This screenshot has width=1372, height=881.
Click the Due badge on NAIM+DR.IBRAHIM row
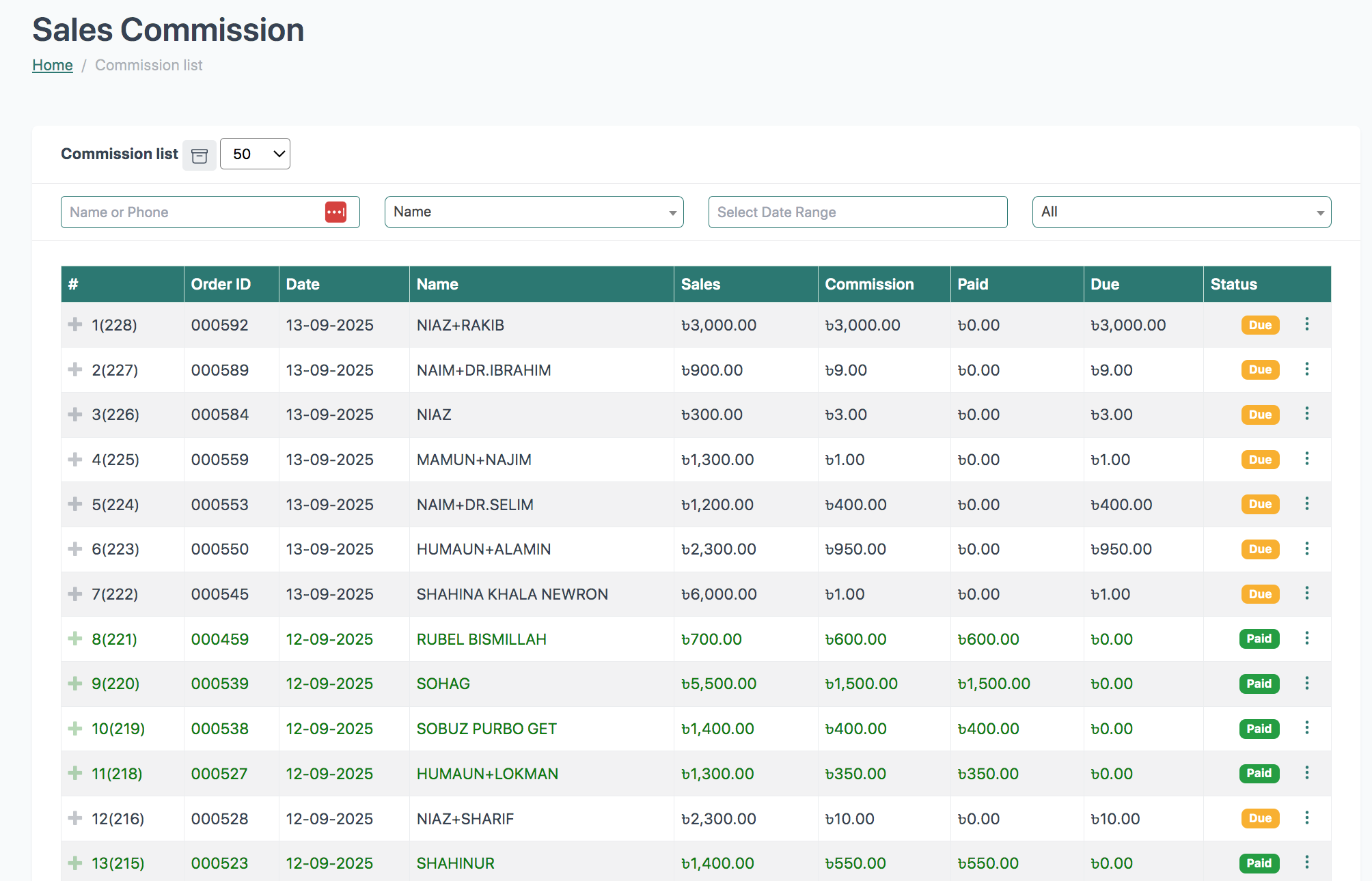pyautogui.click(x=1259, y=369)
